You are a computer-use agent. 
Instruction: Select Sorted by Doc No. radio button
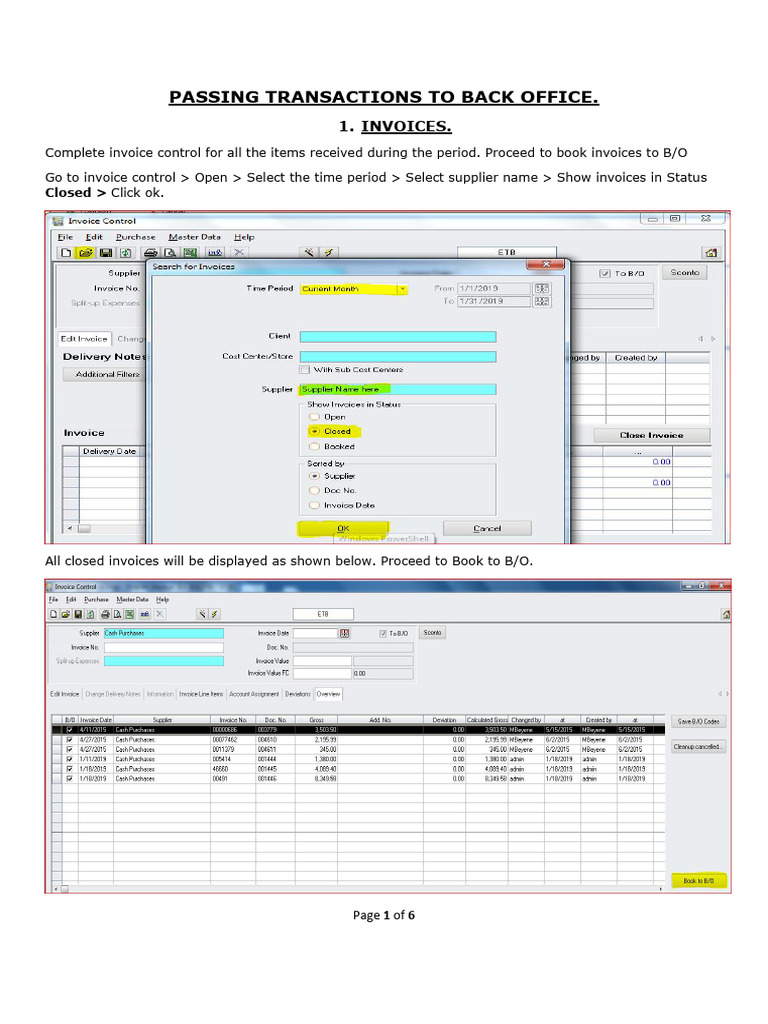coord(315,490)
